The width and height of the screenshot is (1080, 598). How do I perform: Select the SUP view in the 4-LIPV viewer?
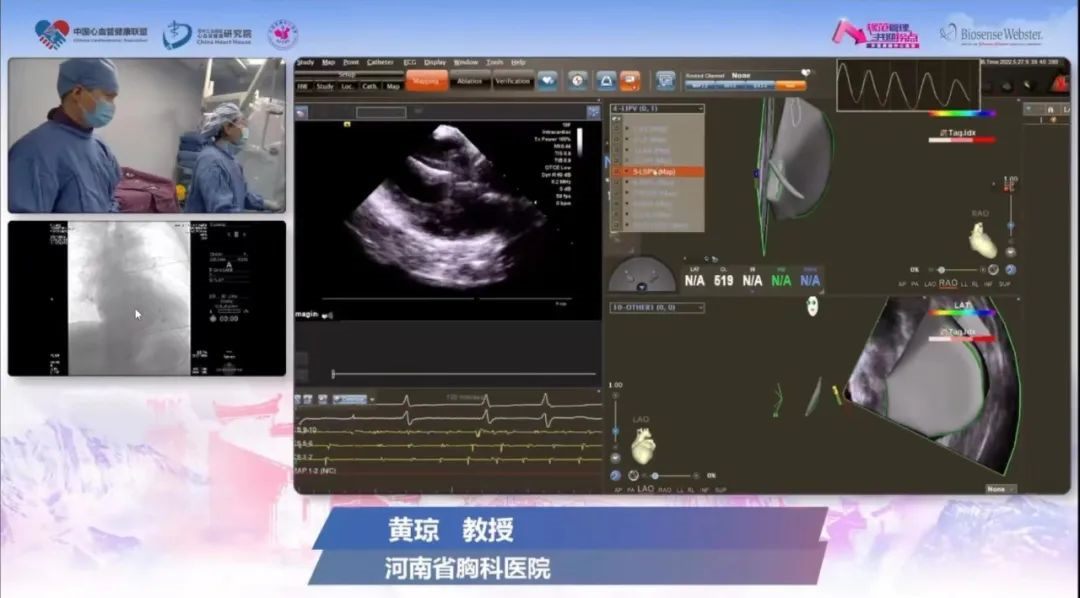point(1005,284)
